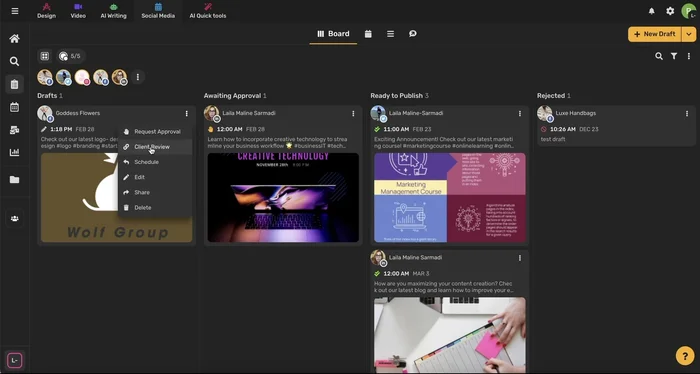The height and width of the screenshot is (374, 700).
Task: Expand the New Draft dropdown arrow
Action: tap(689, 34)
